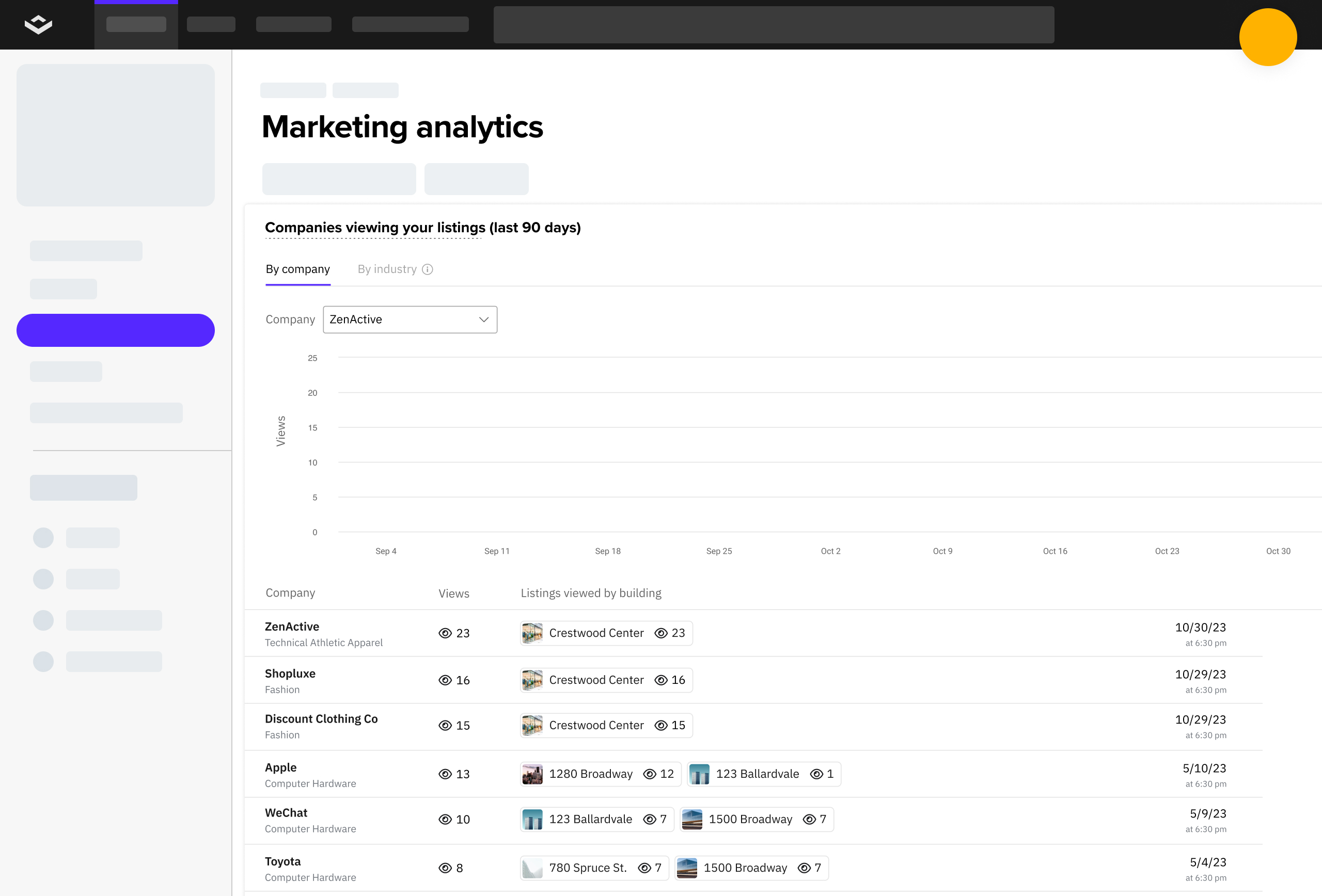Open the 780 Spruce St. listing chip

point(594,868)
